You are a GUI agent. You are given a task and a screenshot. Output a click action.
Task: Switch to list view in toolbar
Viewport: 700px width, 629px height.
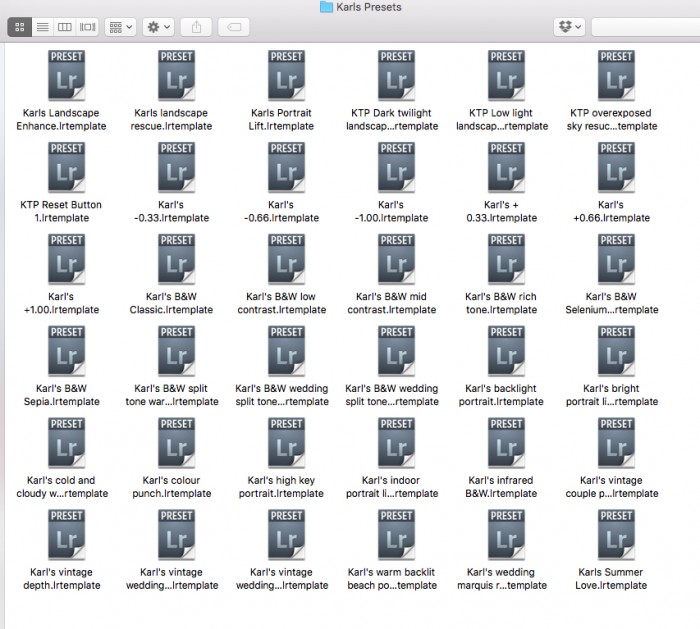coord(42,27)
